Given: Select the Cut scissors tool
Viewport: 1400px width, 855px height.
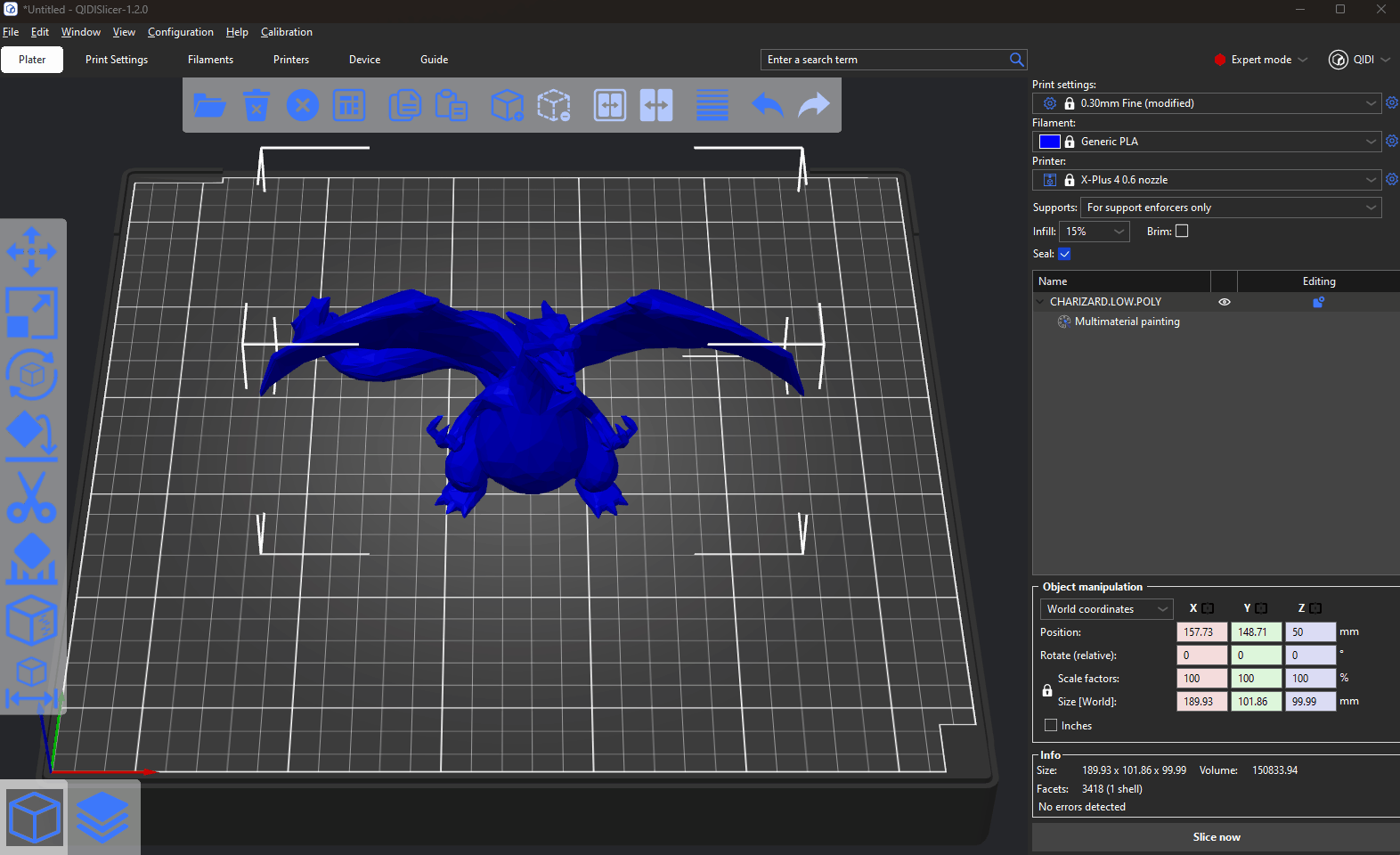Looking at the screenshot, I should coord(32,497).
